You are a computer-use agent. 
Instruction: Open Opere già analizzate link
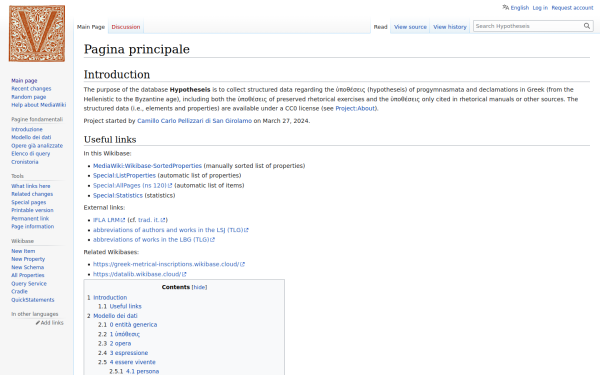coord(37,145)
